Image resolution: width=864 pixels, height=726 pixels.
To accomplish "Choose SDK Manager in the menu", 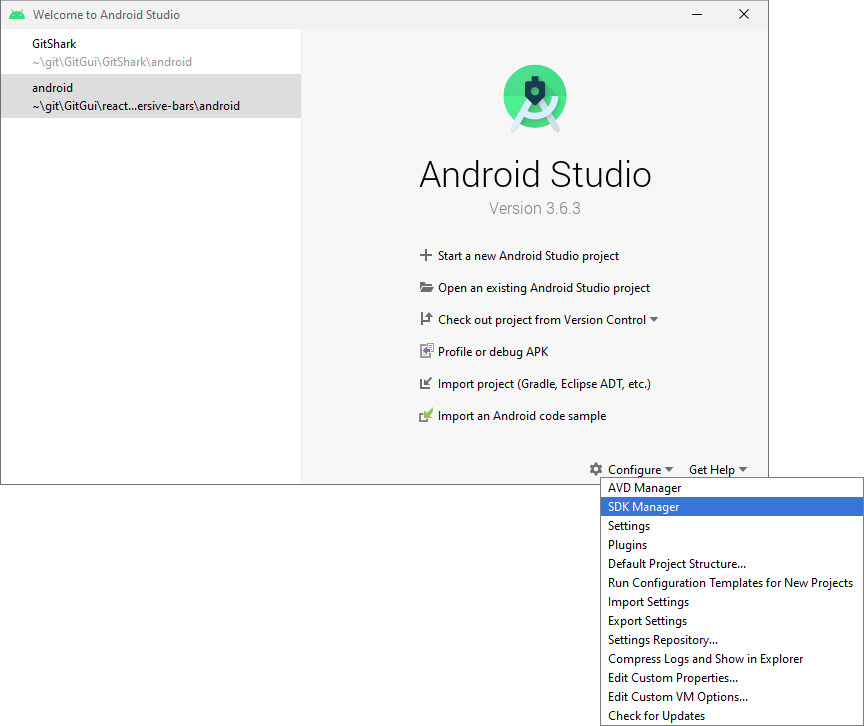I will click(x=732, y=507).
